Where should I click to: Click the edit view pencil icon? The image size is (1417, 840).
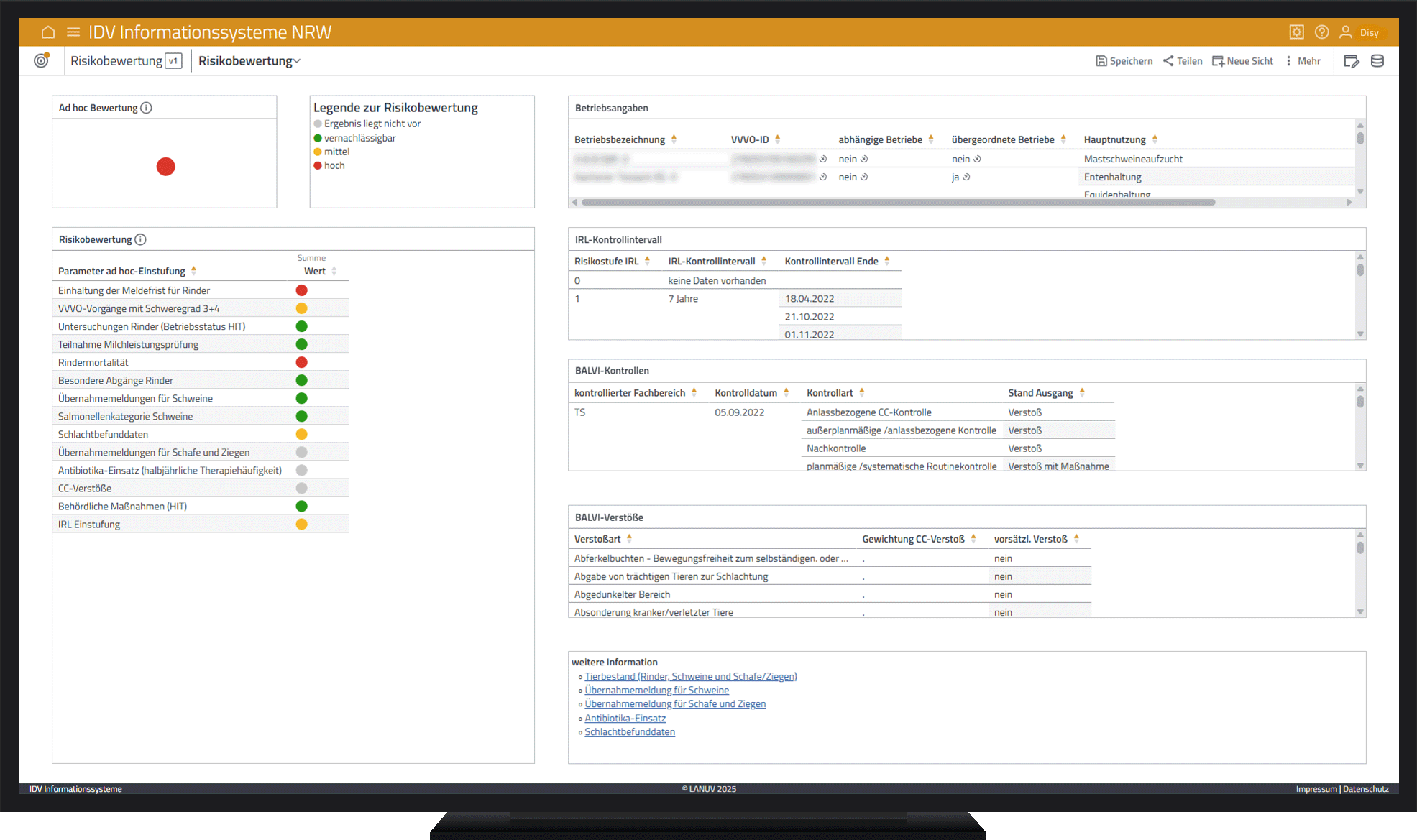tap(1352, 61)
